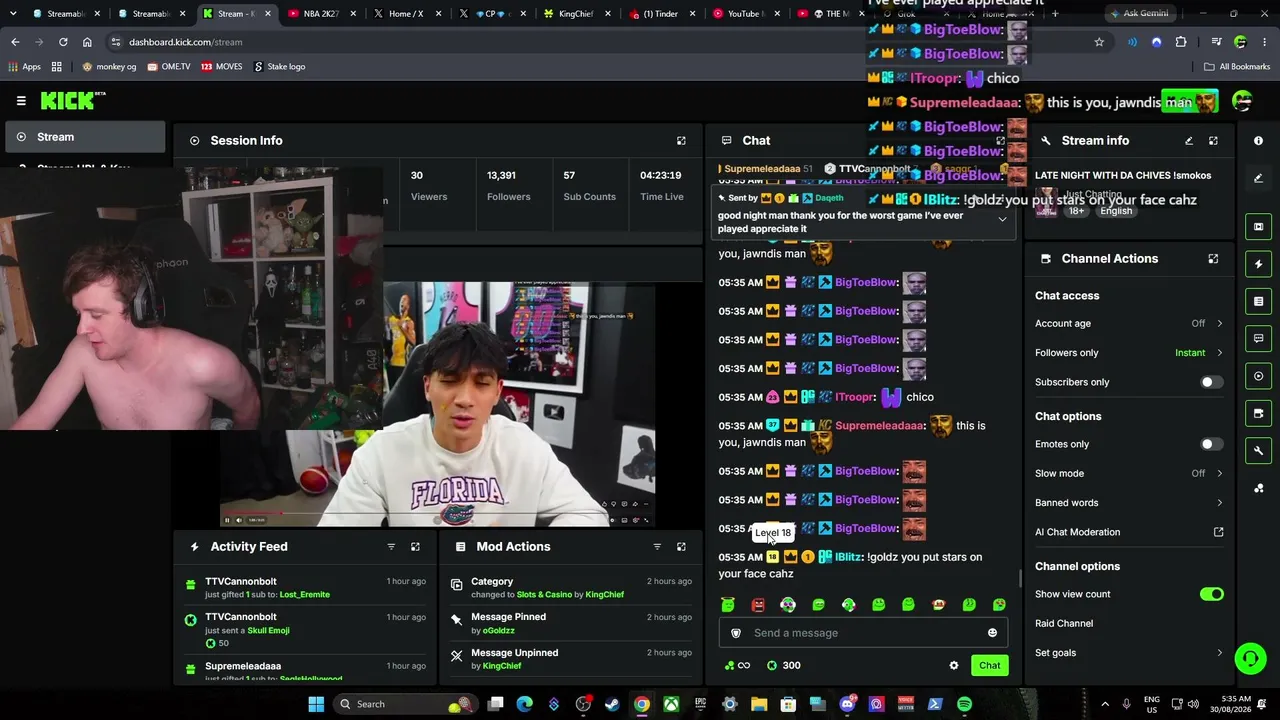
Task: Toggle the play-circle widget icon in right sidebar
Action: (1258, 376)
